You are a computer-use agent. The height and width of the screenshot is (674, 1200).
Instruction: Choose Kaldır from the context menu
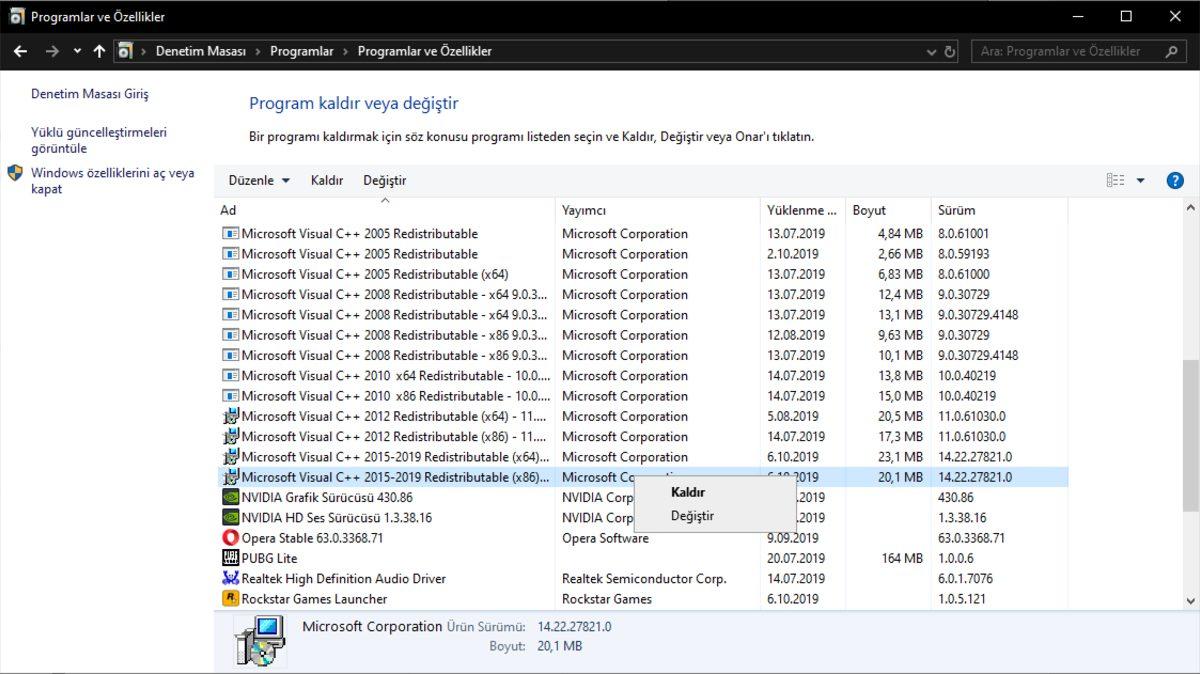coord(688,493)
